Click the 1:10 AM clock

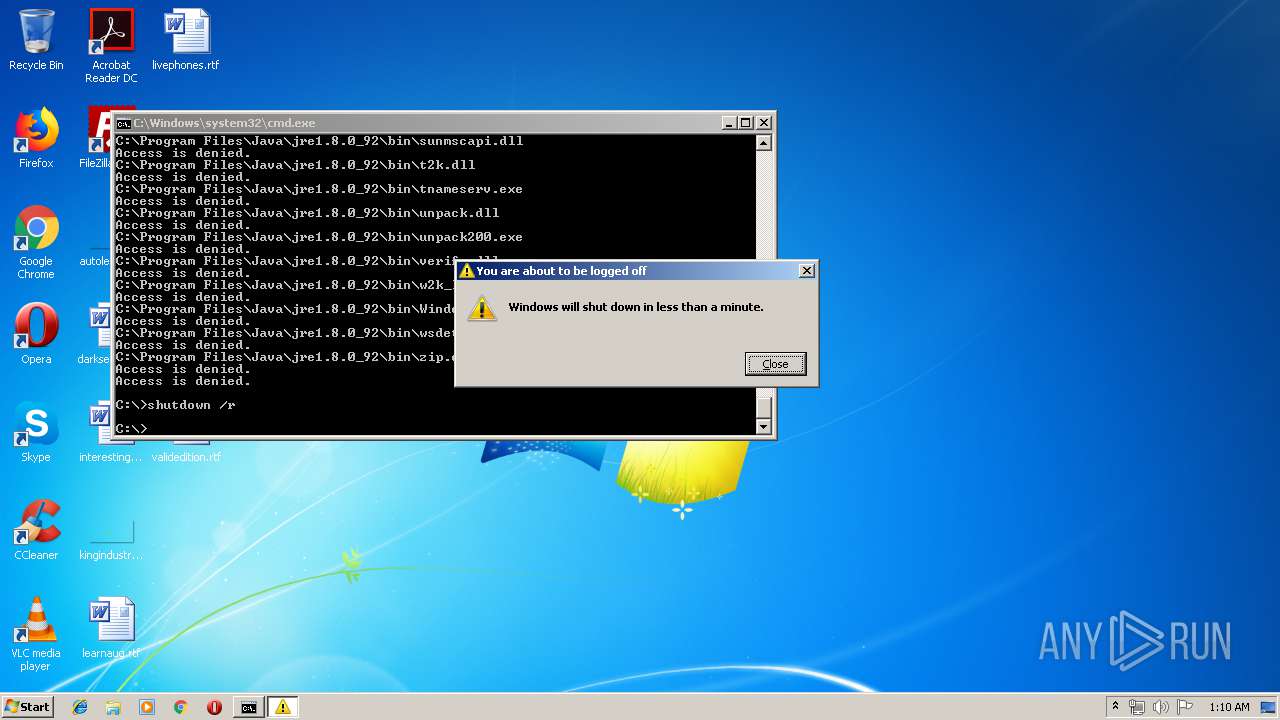coord(1229,707)
